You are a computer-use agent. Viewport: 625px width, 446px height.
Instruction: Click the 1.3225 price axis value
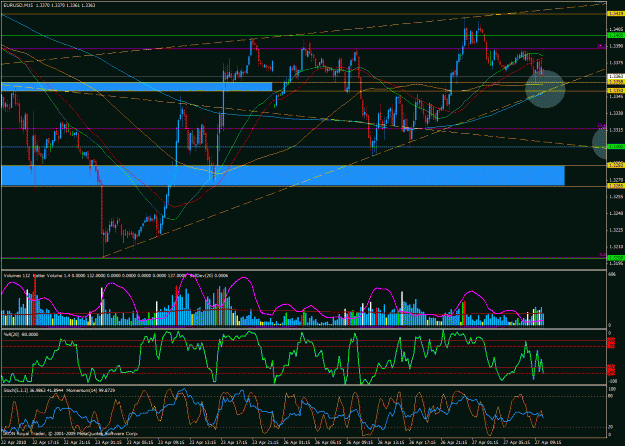(615, 230)
